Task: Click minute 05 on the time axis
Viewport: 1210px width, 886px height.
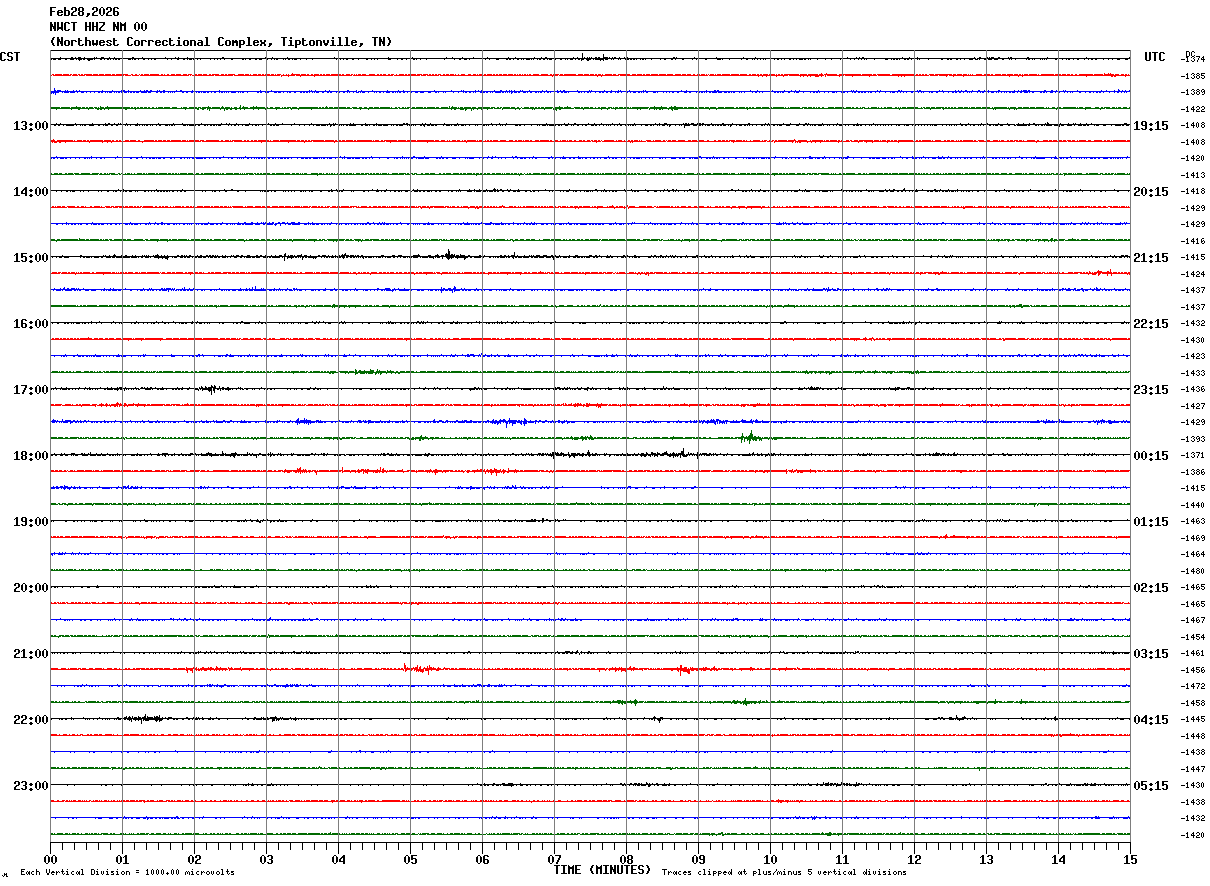Action: point(410,860)
